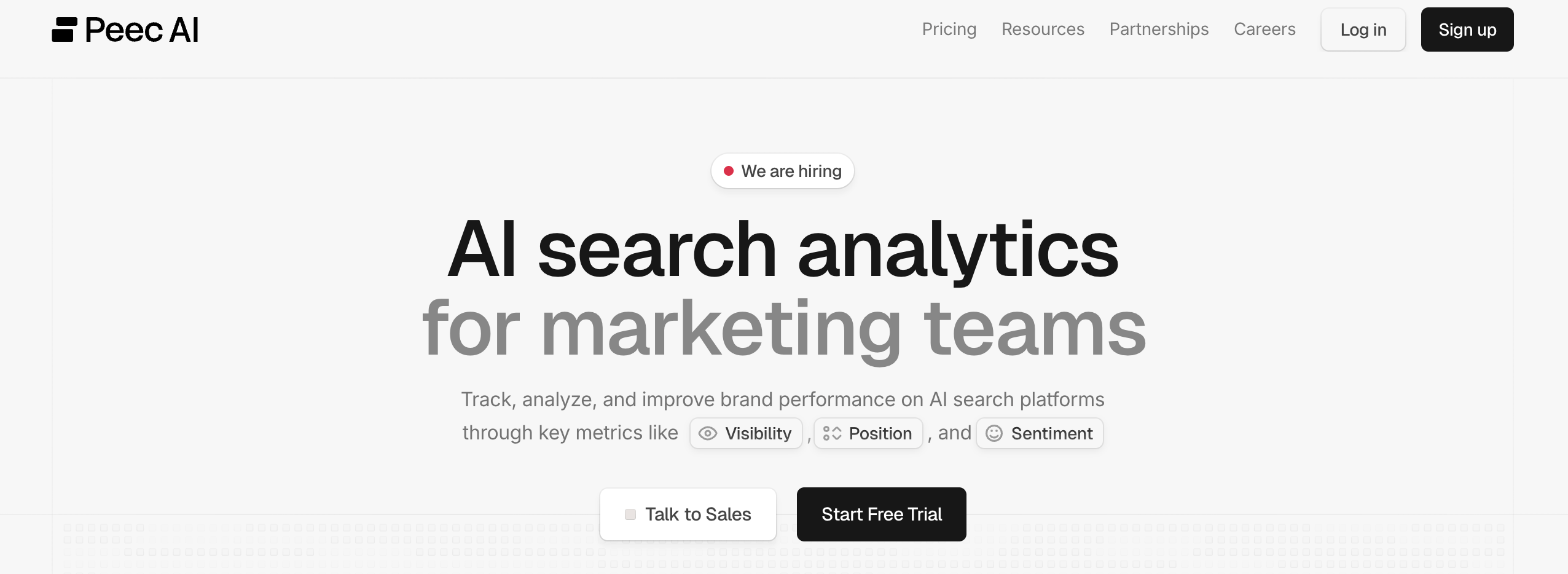Open the Pricing page
The width and height of the screenshot is (1568, 574).
coord(949,29)
